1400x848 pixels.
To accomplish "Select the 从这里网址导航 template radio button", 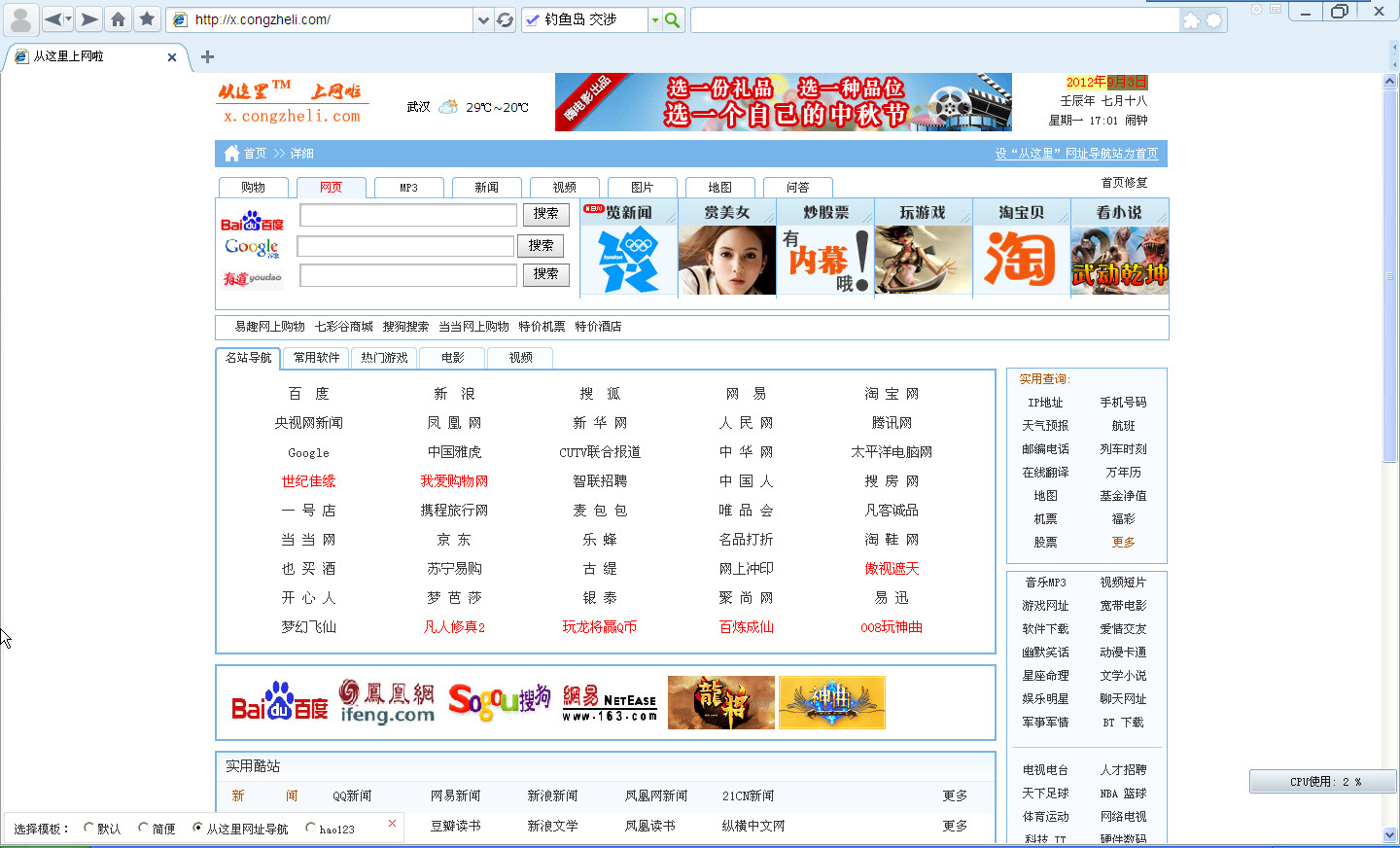I will click(x=197, y=828).
